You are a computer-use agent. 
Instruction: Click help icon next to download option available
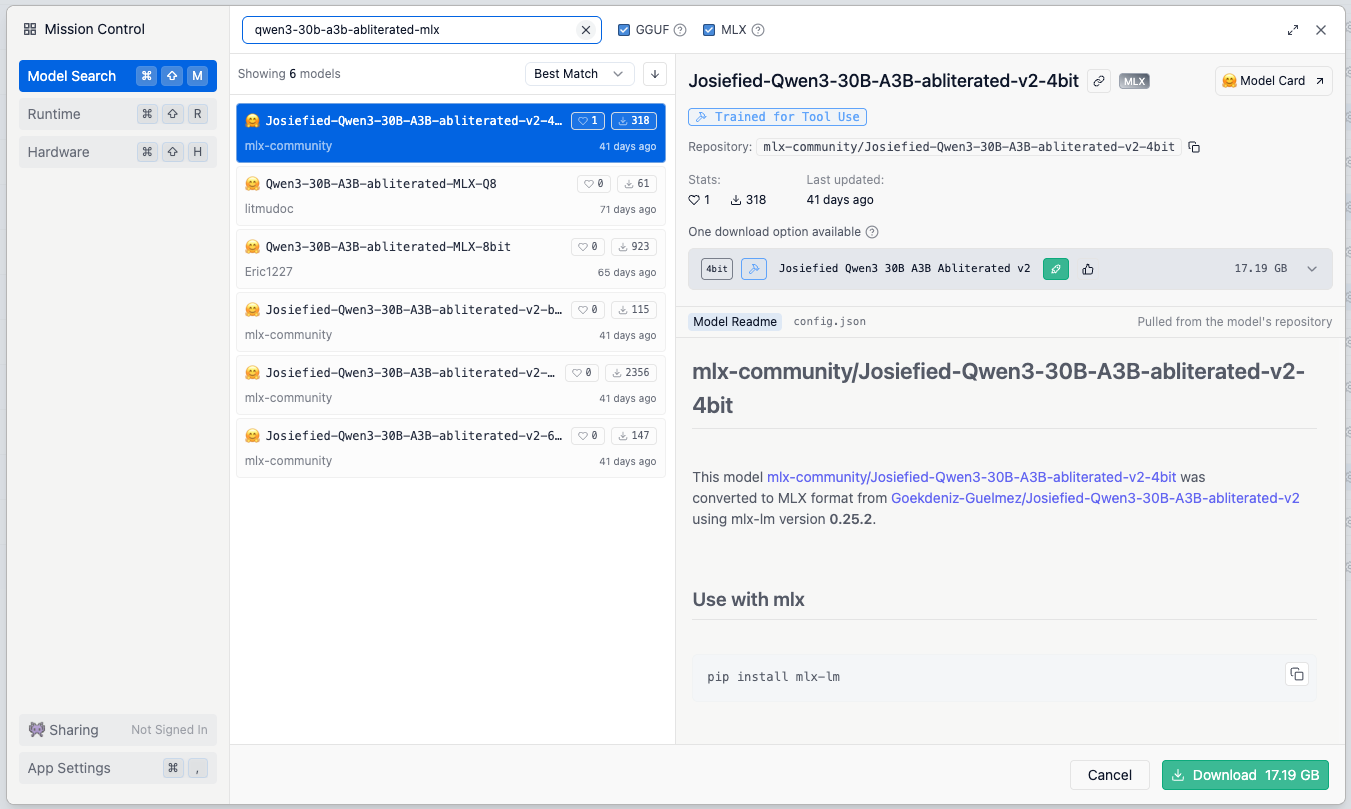click(x=872, y=232)
